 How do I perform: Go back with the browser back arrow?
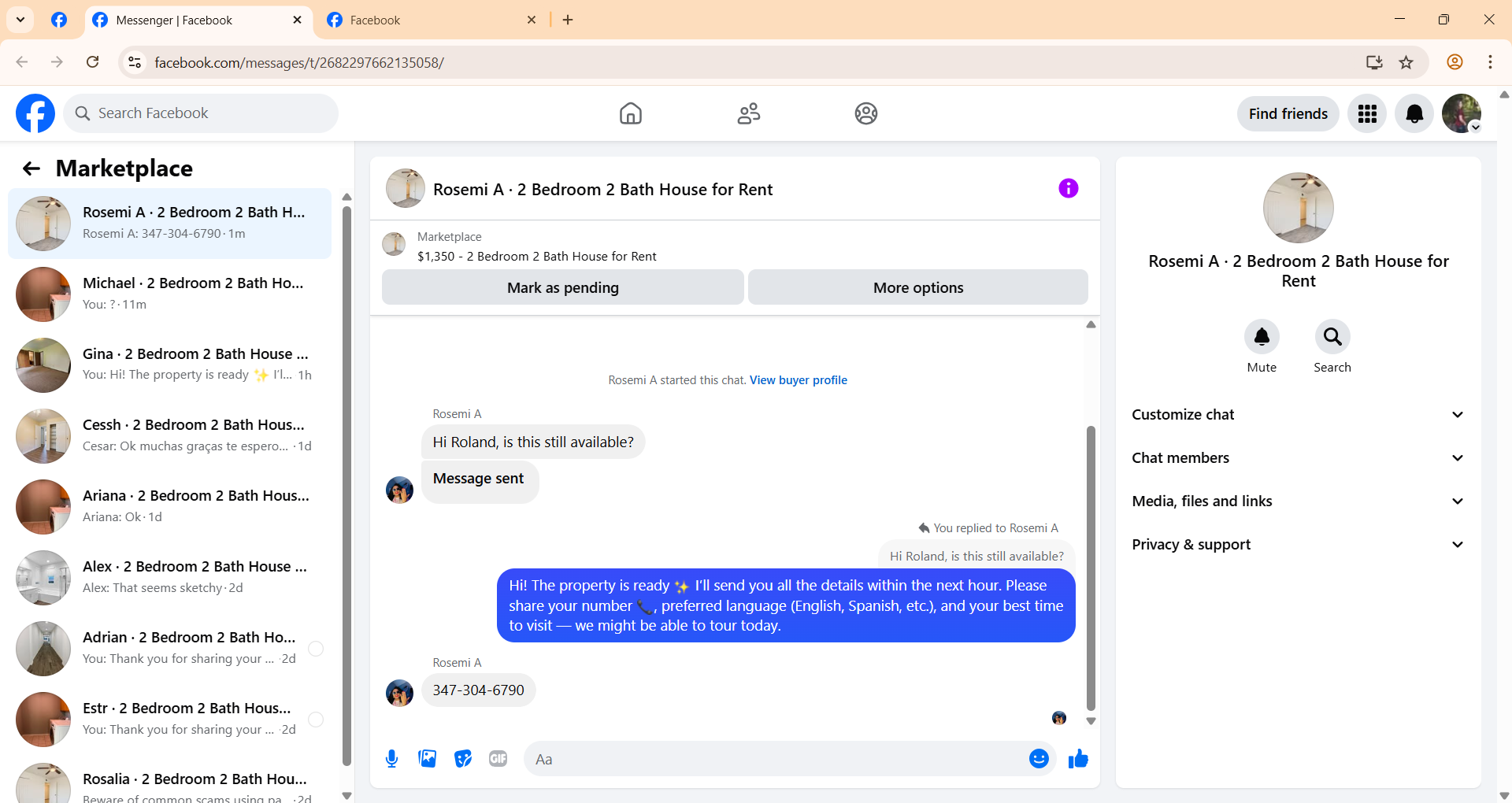[x=22, y=62]
